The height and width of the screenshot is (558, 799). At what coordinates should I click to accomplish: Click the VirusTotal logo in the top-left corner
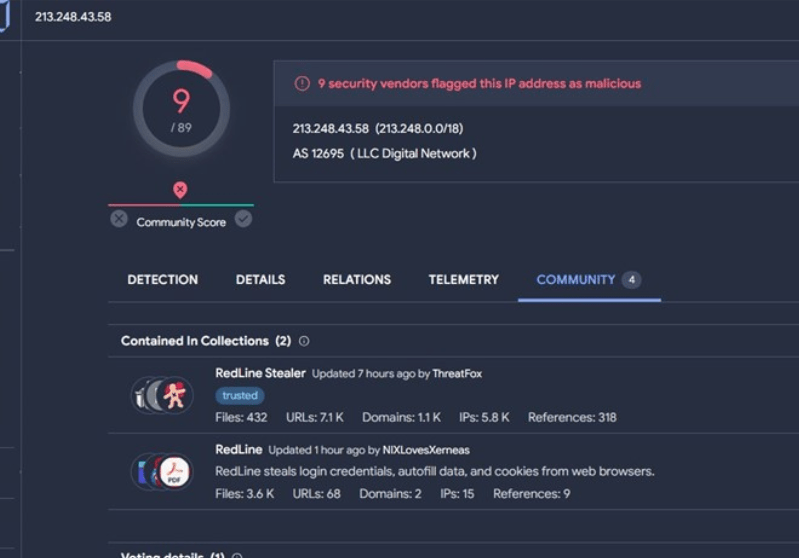[x=4, y=16]
